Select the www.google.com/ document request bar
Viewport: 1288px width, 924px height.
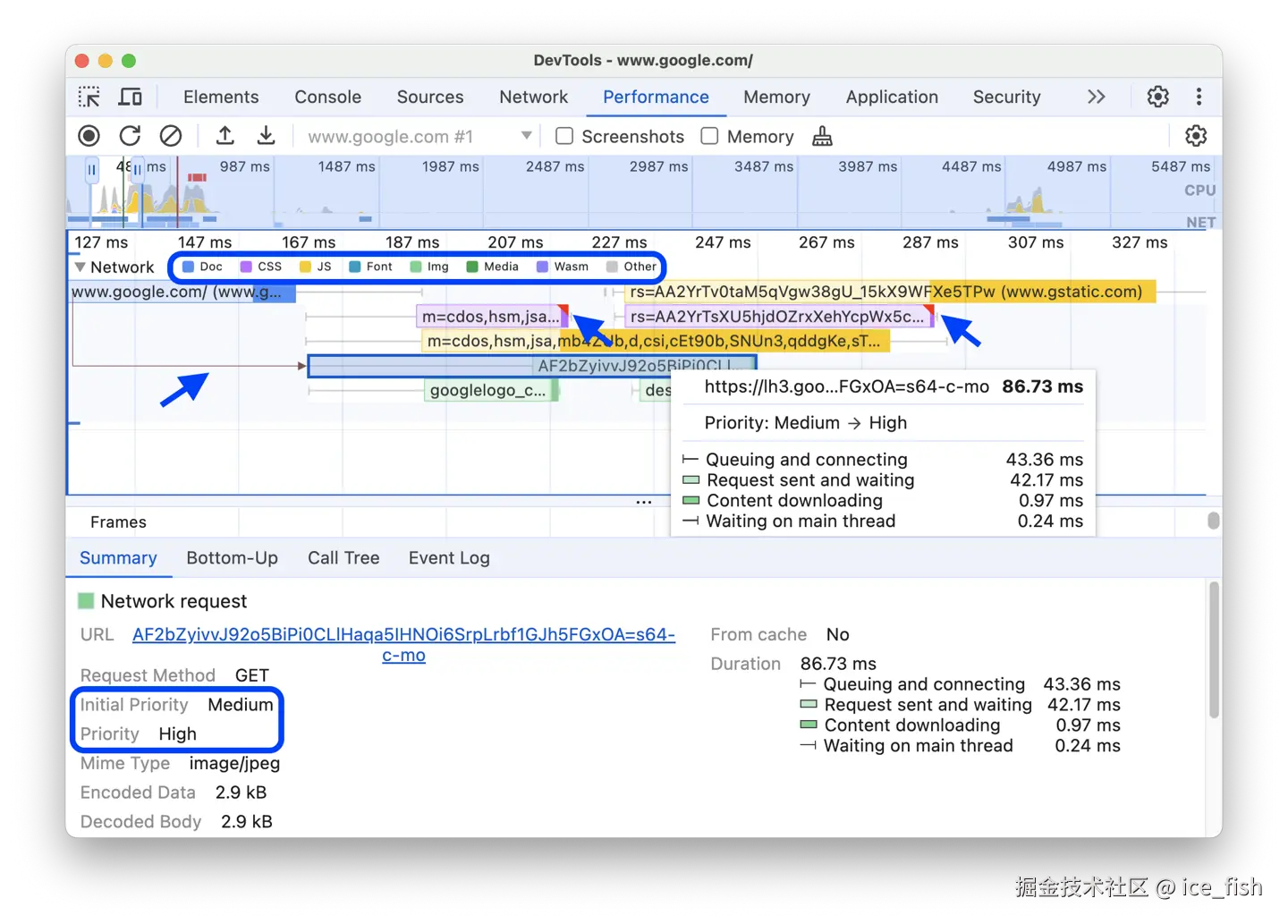182,292
